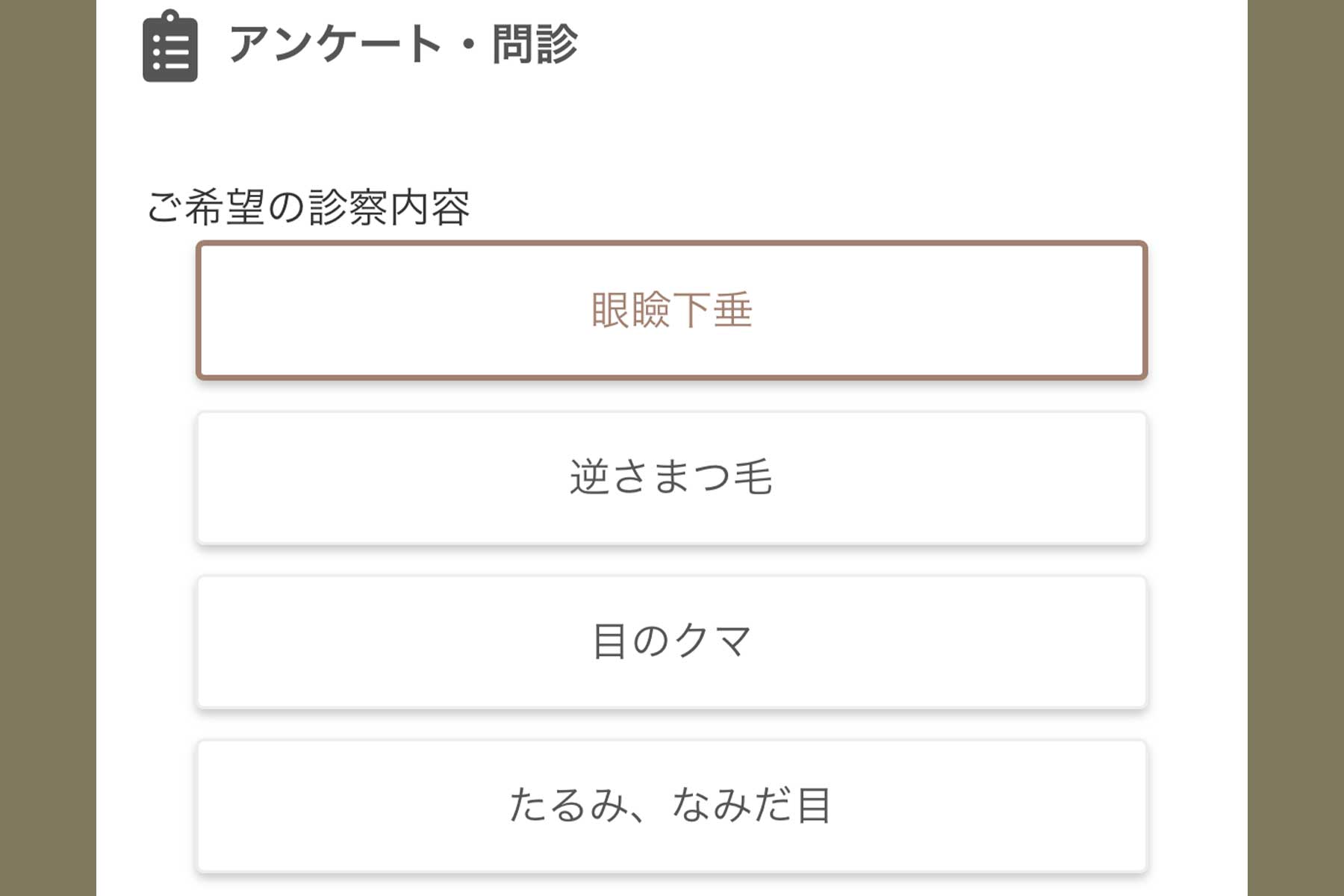The height and width of the screenshot is (896, 1344).
Task: Tap the clipboard icon beside アンケート・問診
Action: click(x=170, y=48)
